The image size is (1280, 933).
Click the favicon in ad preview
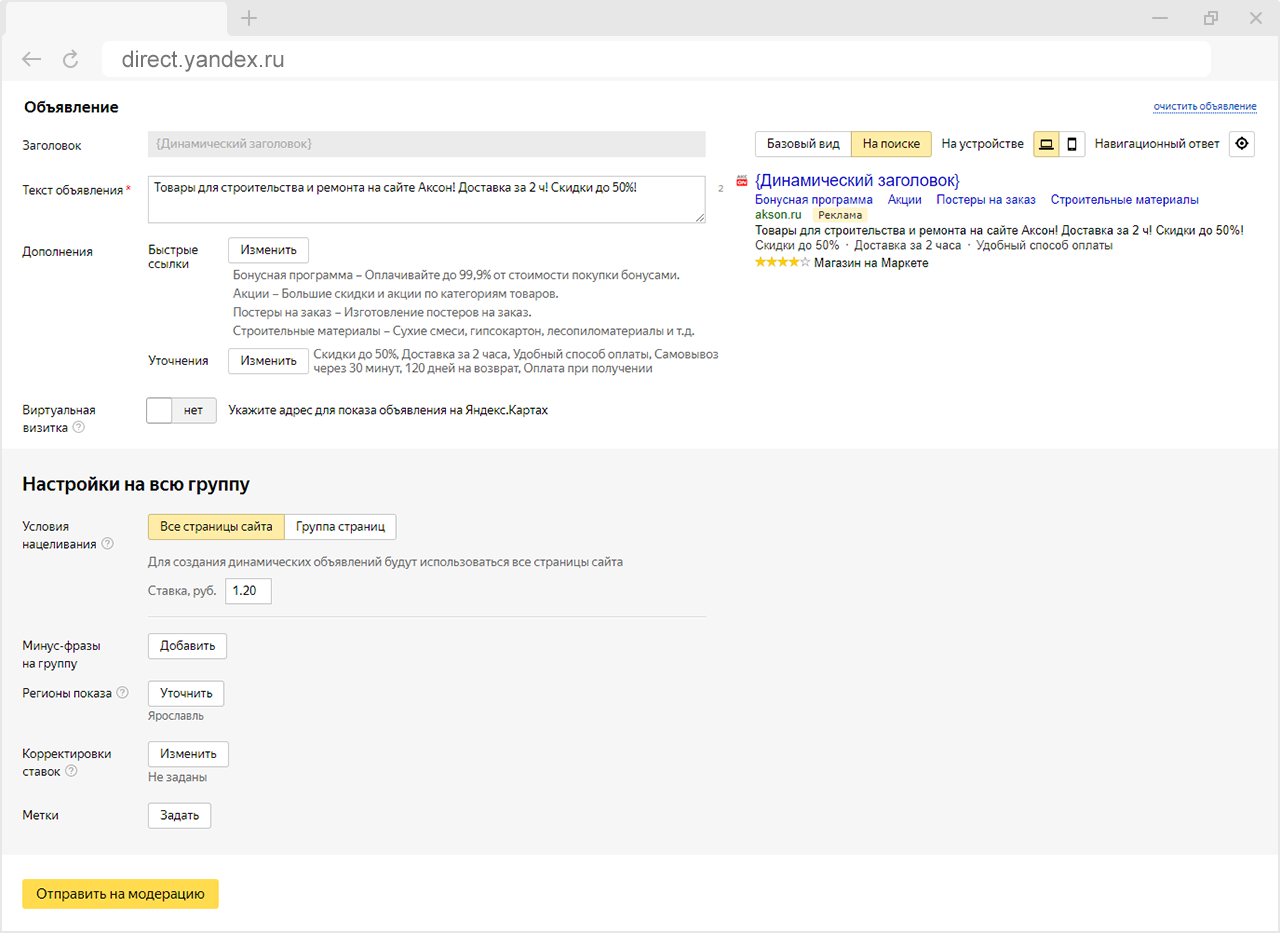pyautogui.click(x=742, y=181)
